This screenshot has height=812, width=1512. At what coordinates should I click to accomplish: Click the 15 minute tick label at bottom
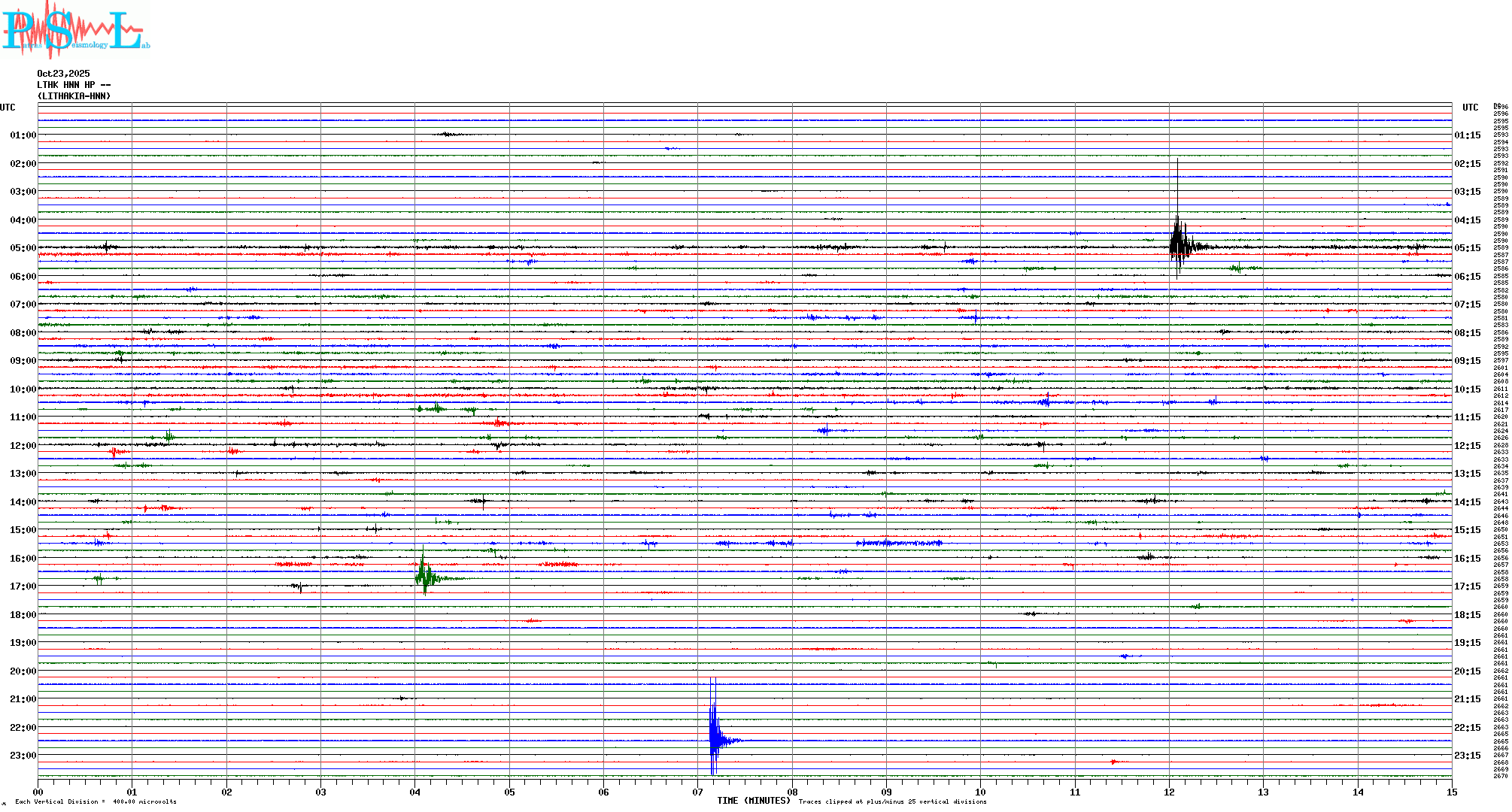1451,792
